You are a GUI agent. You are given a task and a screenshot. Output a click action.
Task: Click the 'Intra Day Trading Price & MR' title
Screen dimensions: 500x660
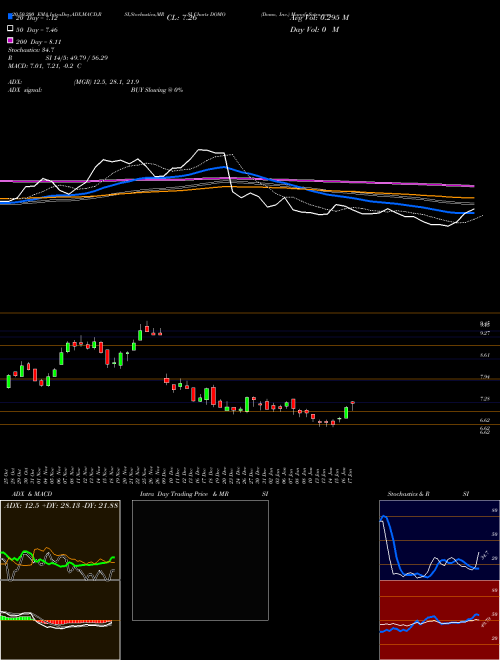pos(184,494)
